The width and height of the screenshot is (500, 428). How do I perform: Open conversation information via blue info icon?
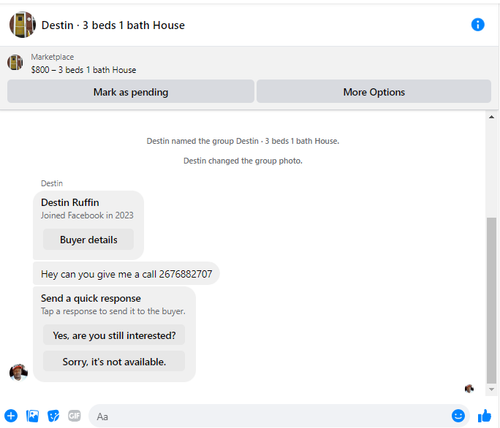[x=477, y=25]
